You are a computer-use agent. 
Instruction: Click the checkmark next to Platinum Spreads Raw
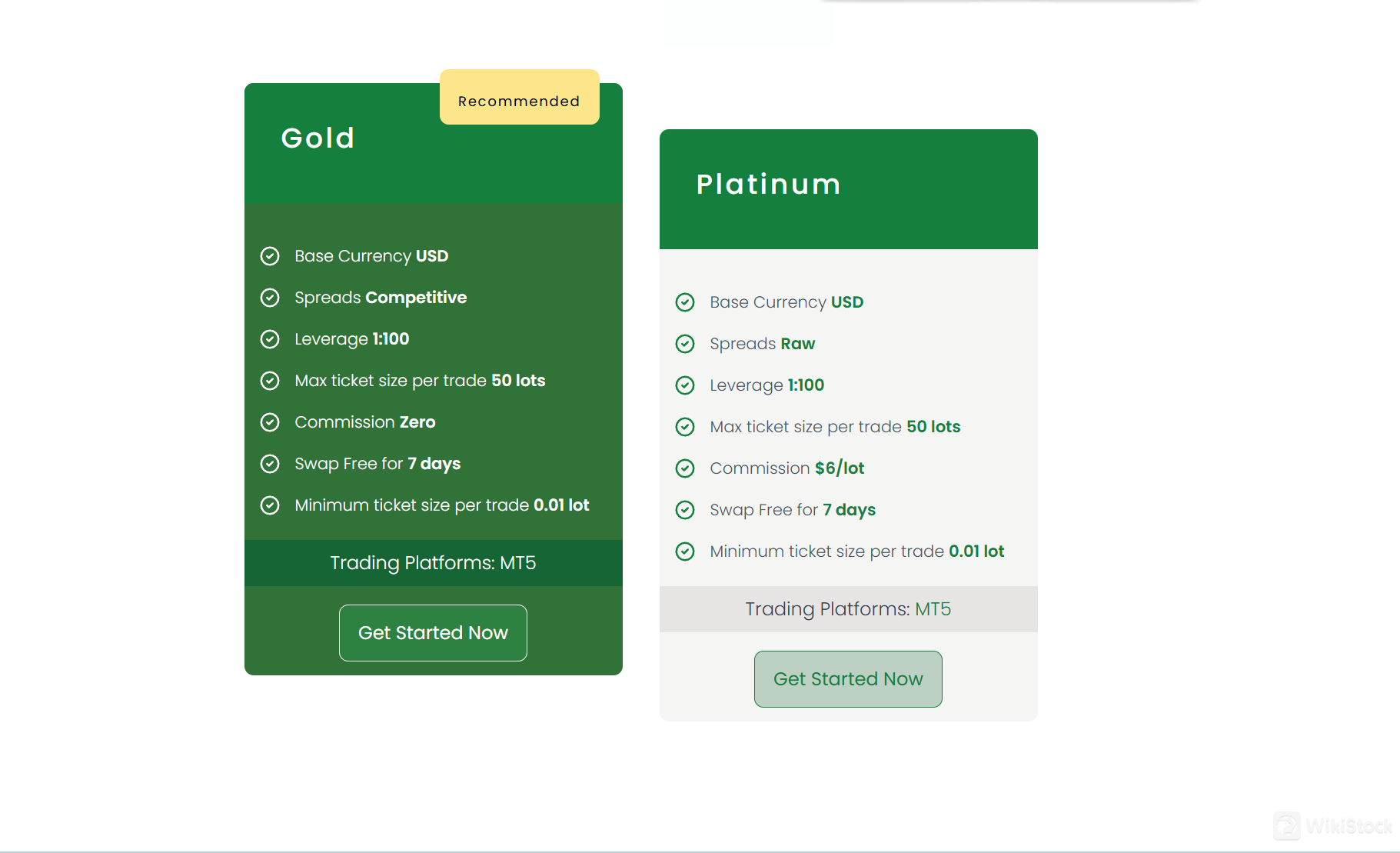[686, 344]
